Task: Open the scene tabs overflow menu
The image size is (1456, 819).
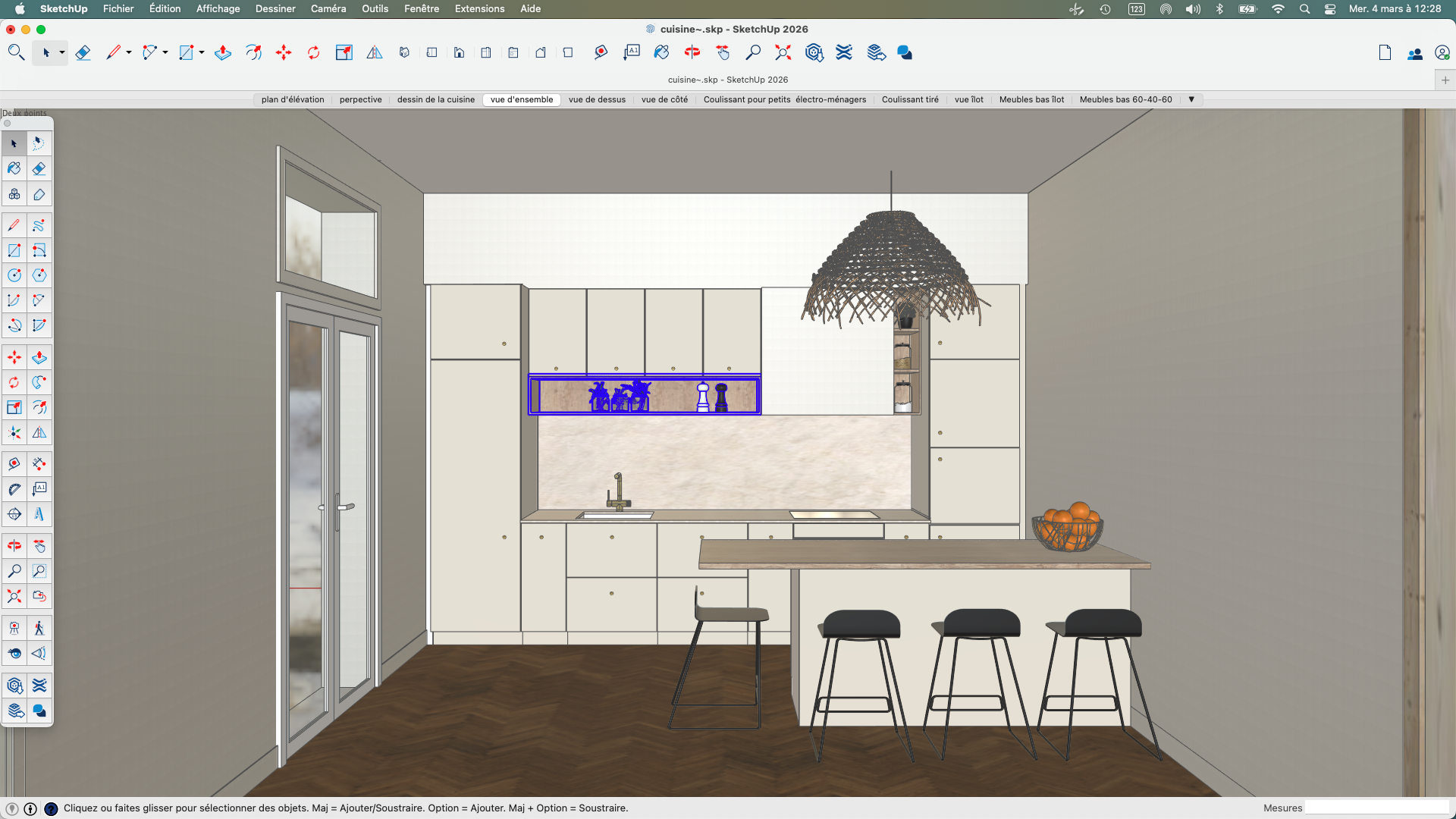Action: (x=1191, y=99)
